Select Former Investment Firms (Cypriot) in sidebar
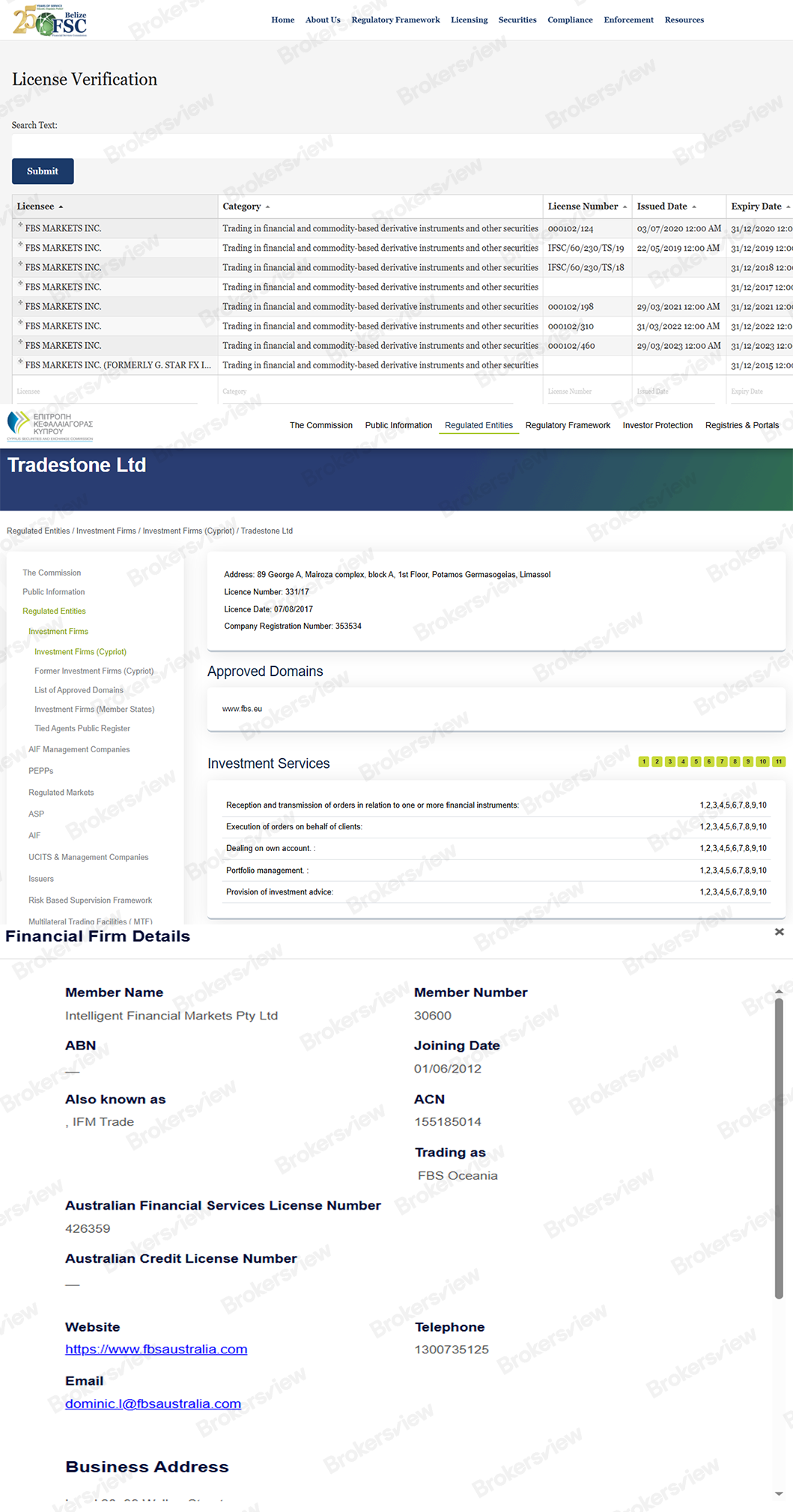 point(94,671)
